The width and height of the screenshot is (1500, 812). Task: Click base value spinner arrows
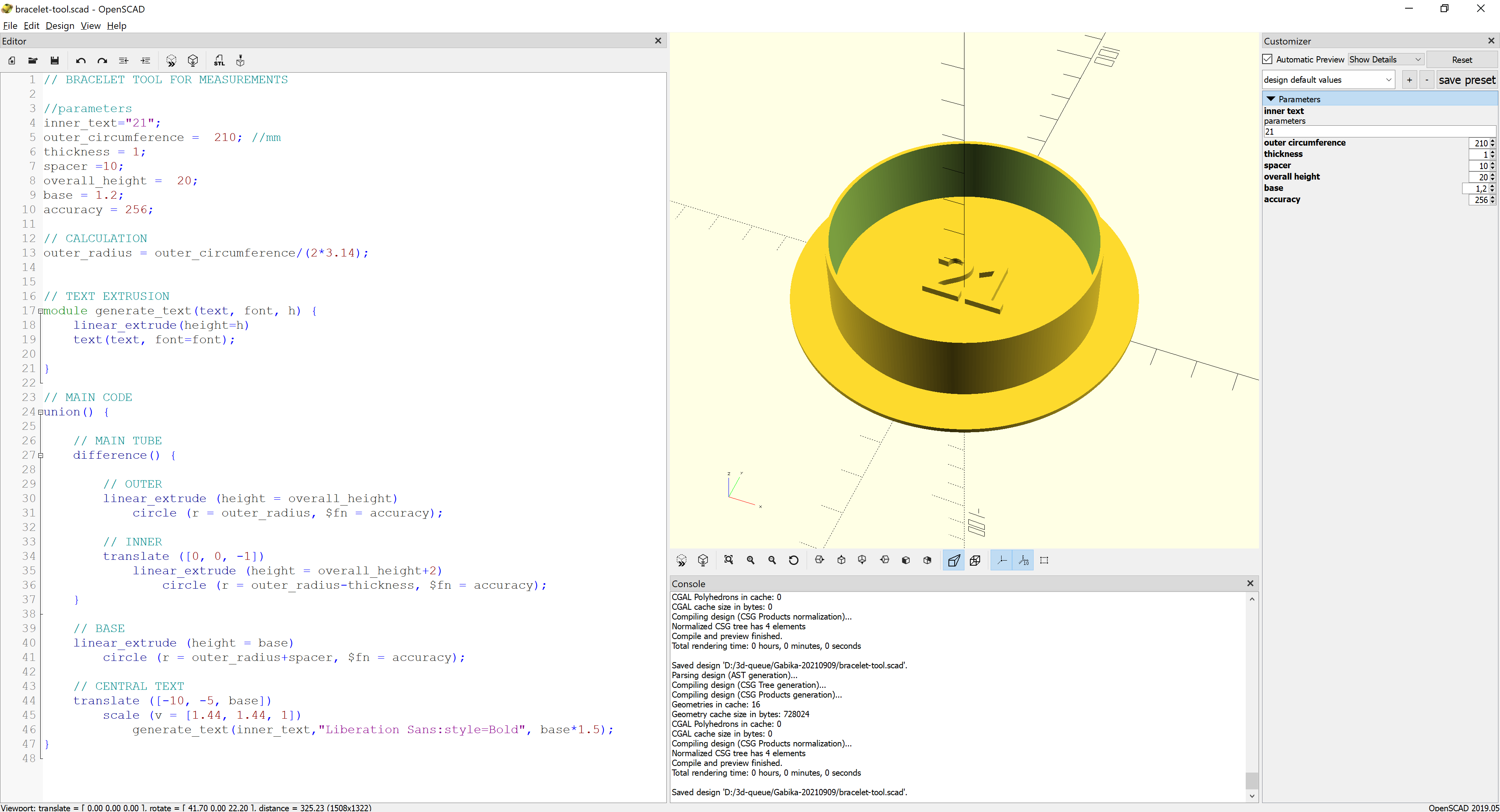point(1493,189)
